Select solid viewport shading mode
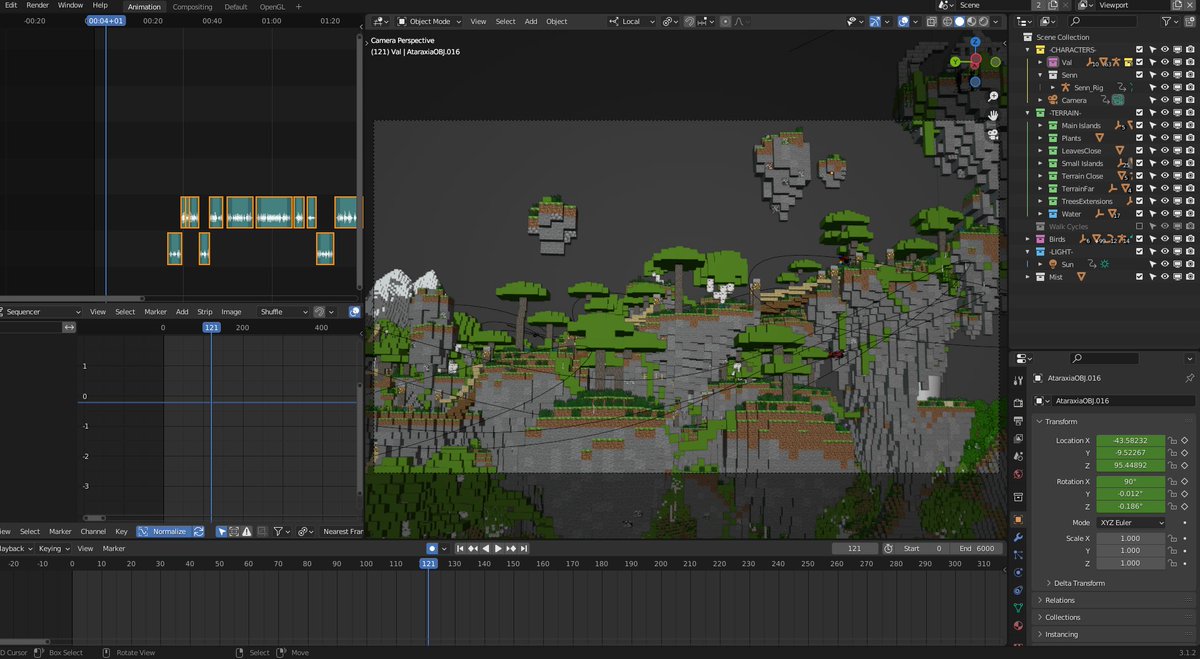Screen dimensions: 1200x659 tap(960, 21)
